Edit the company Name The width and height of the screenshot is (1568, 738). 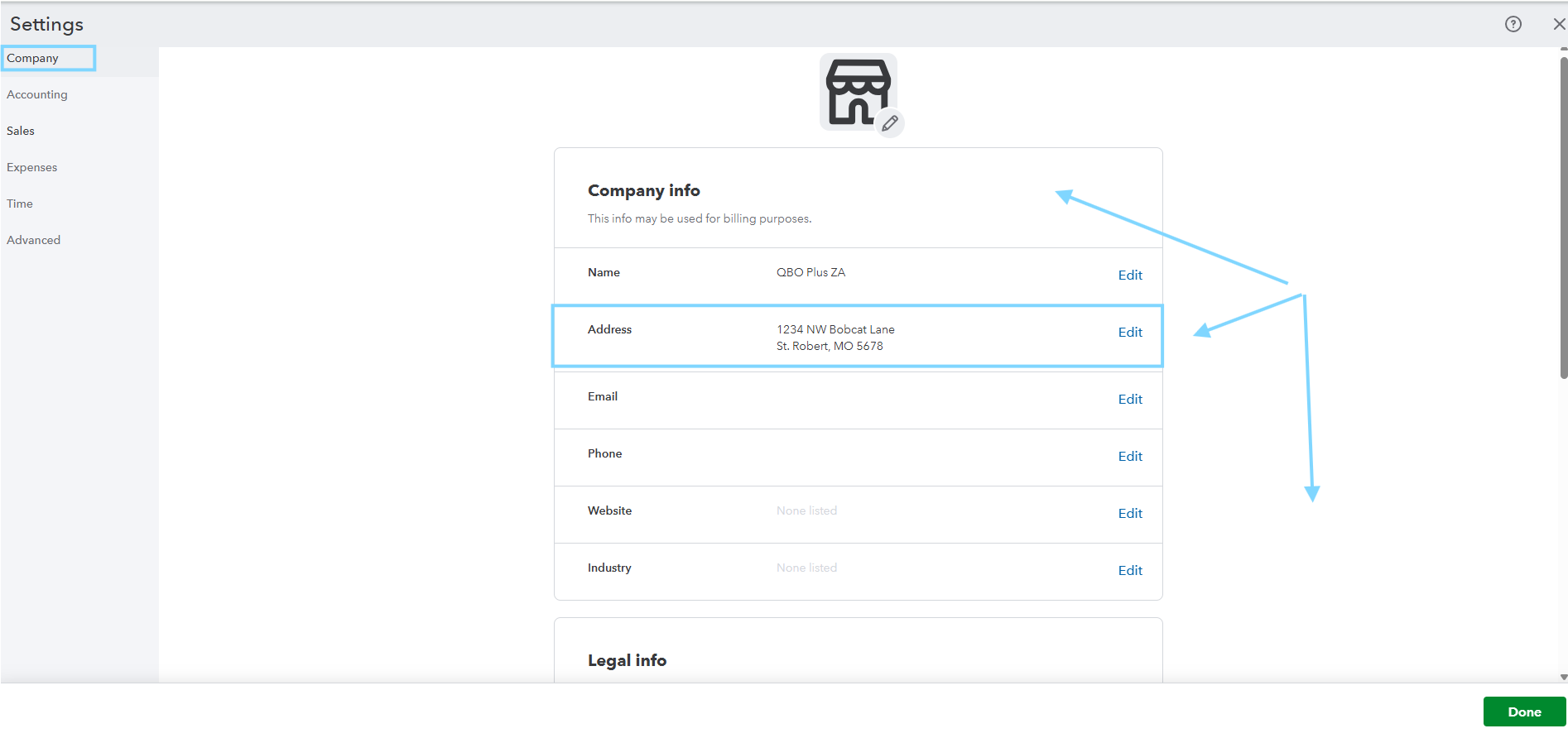click(x=1130, y=275)
